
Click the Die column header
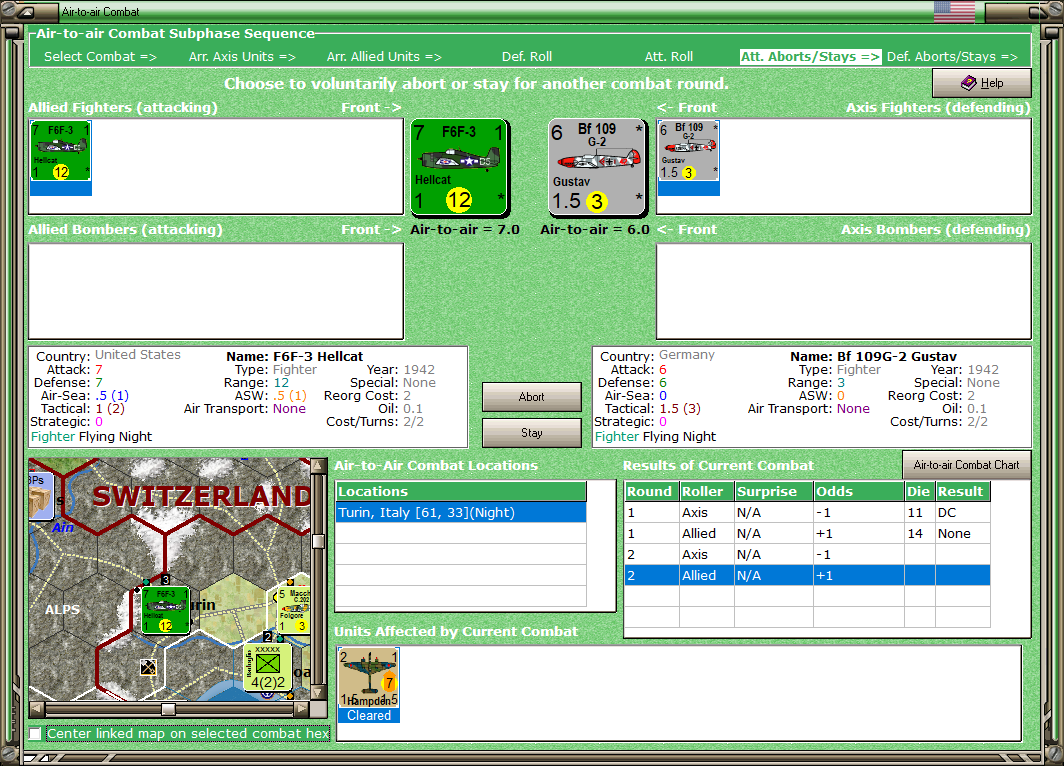click(919, 491)
